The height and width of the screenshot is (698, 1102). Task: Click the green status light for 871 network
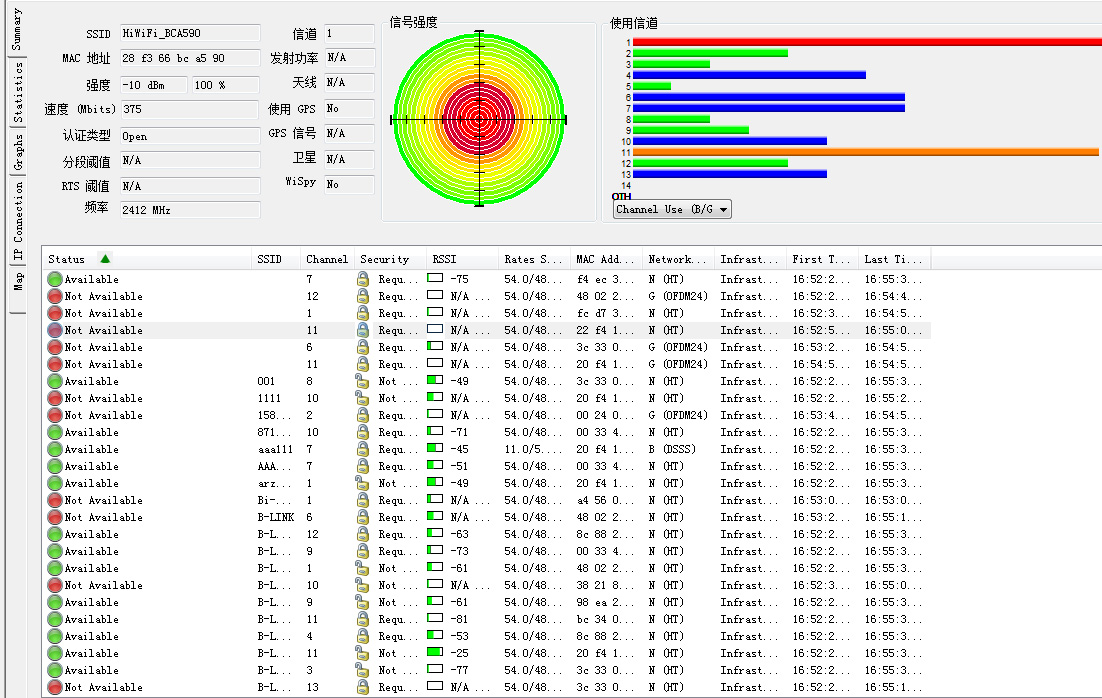[53, 432]
